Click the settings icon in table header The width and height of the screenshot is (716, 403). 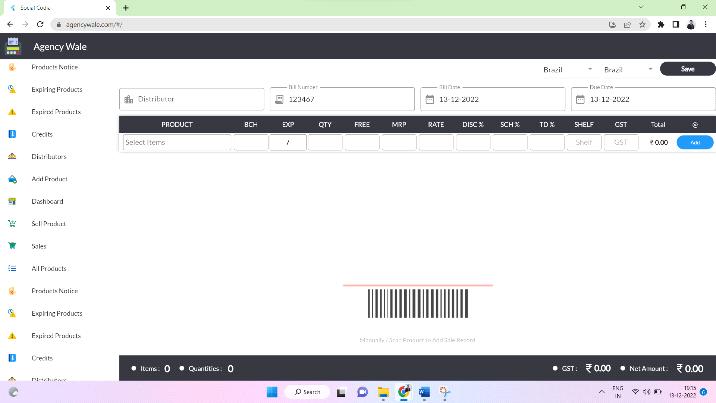tap(695, 125)
